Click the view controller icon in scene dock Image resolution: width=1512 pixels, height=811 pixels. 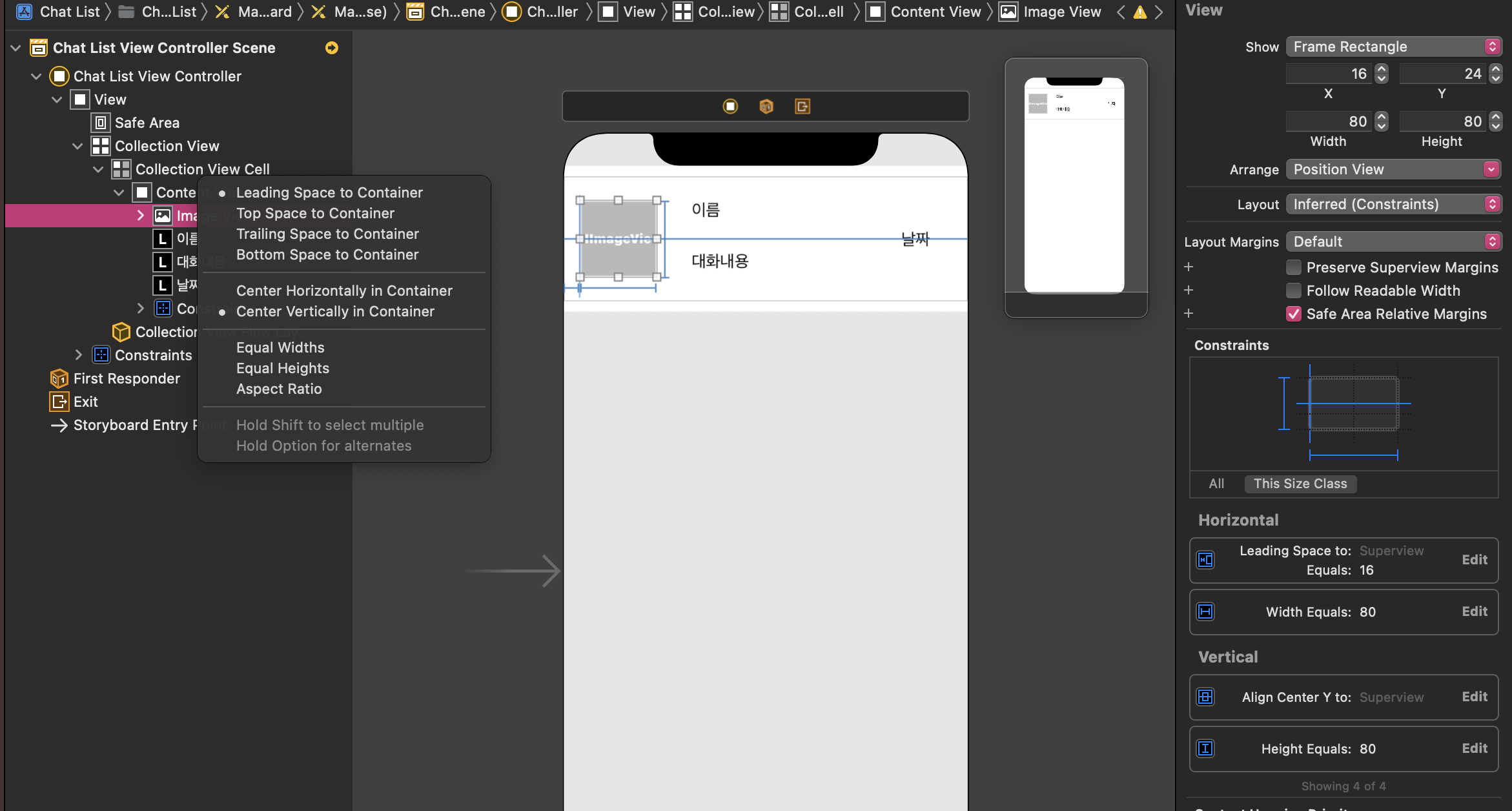[730, 107]
